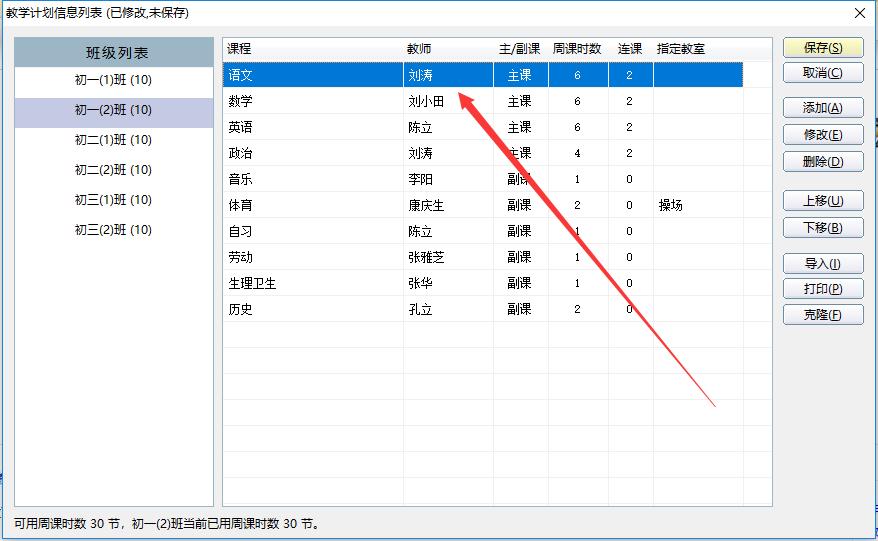Move the row down with 下移(B)

823,227
